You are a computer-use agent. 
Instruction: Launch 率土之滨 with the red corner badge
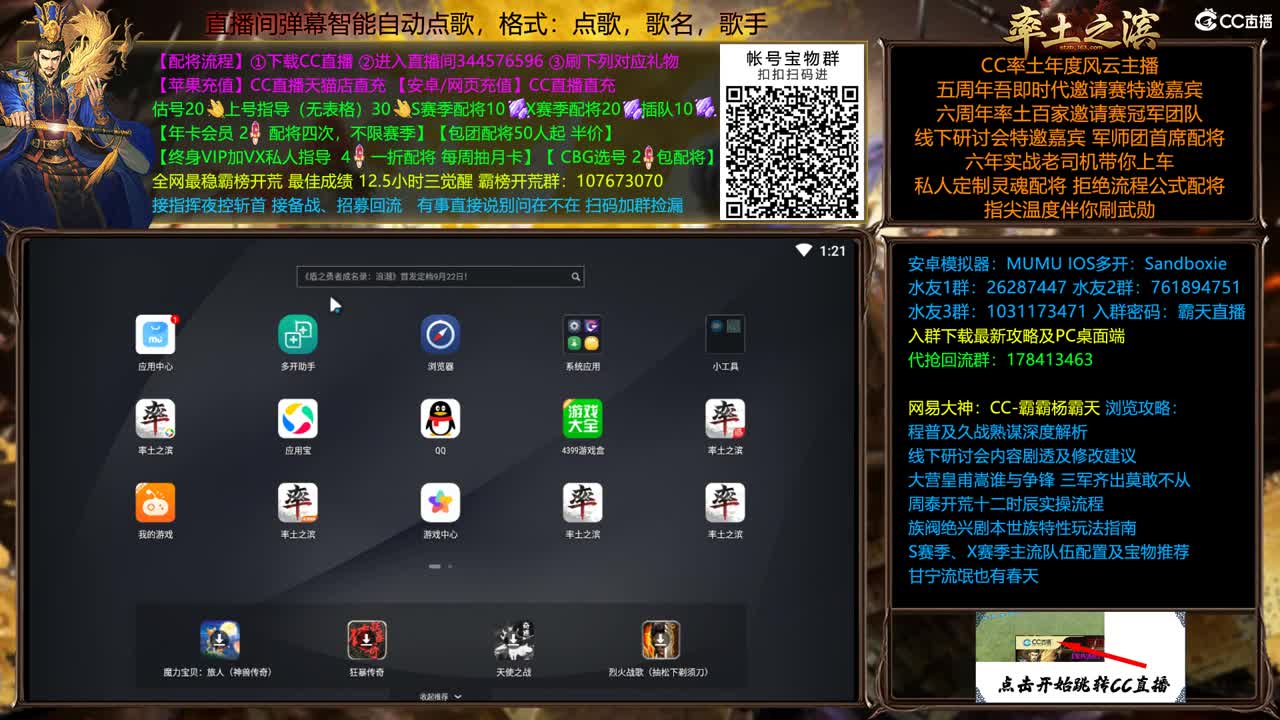pos(725,419)
